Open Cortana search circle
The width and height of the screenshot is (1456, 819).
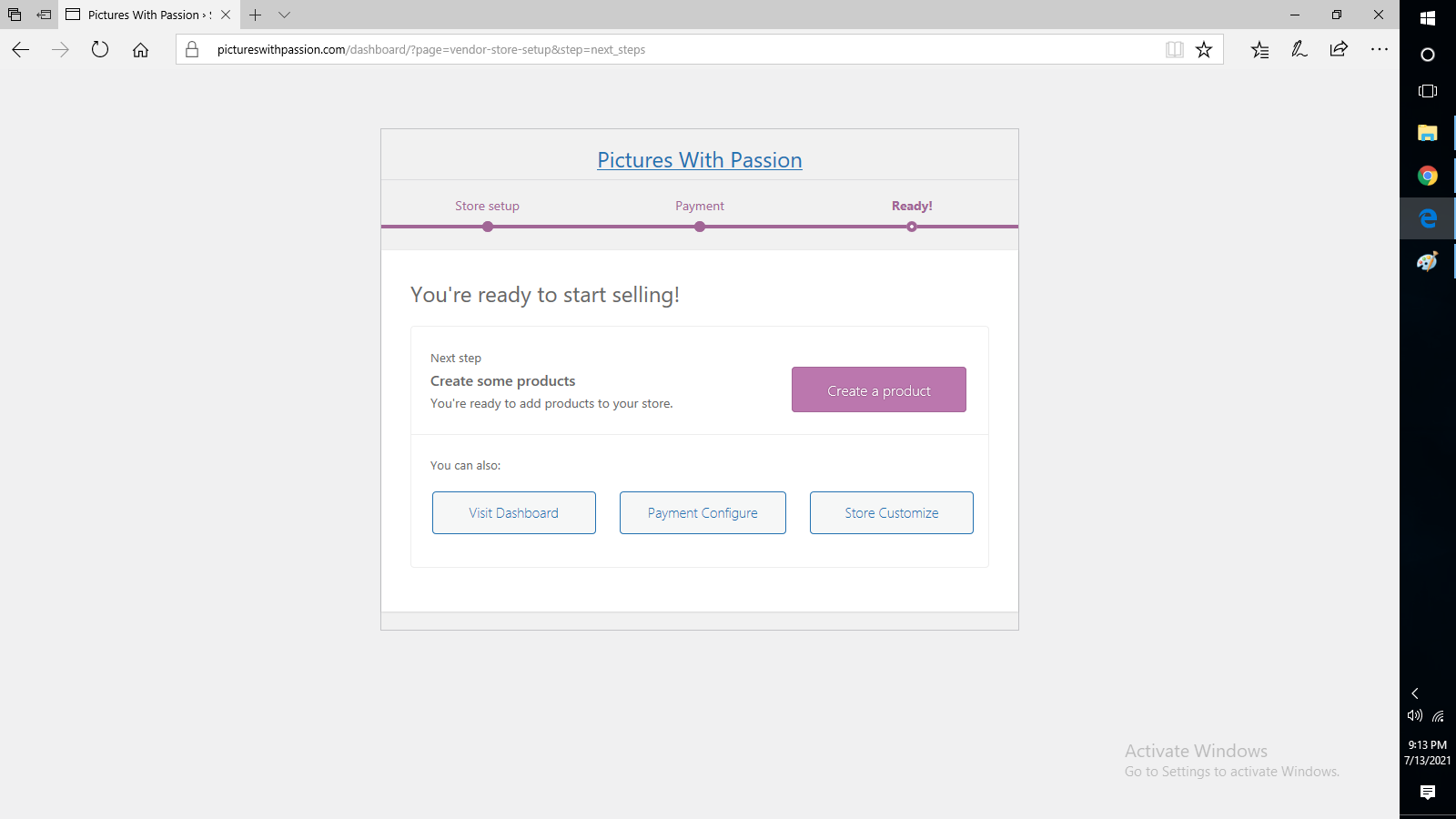1428,55
